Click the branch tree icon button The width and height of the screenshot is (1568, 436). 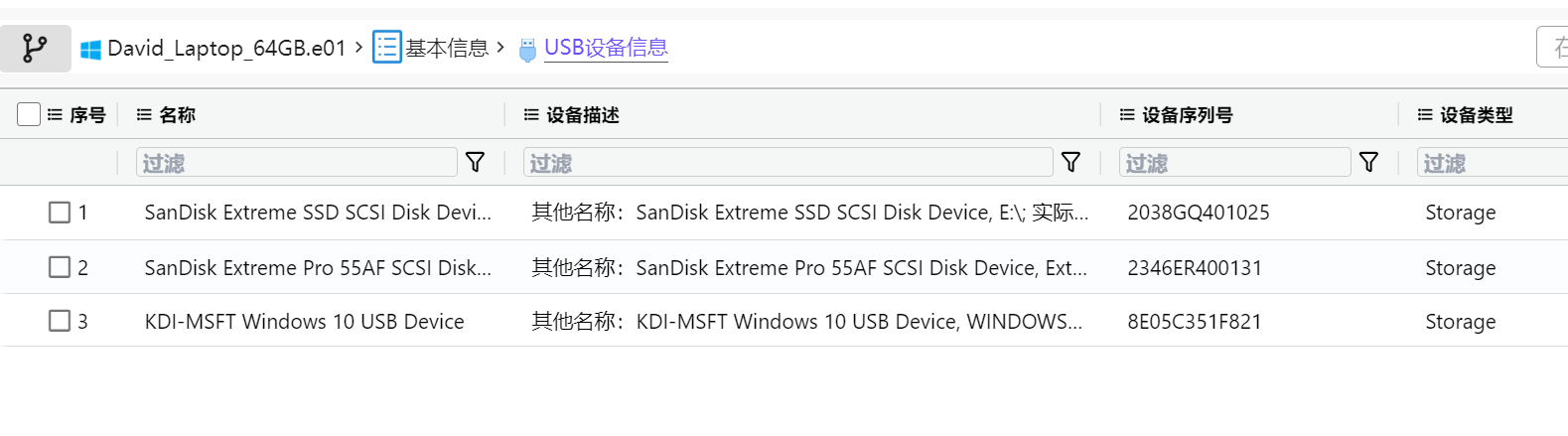coord(35,48)
